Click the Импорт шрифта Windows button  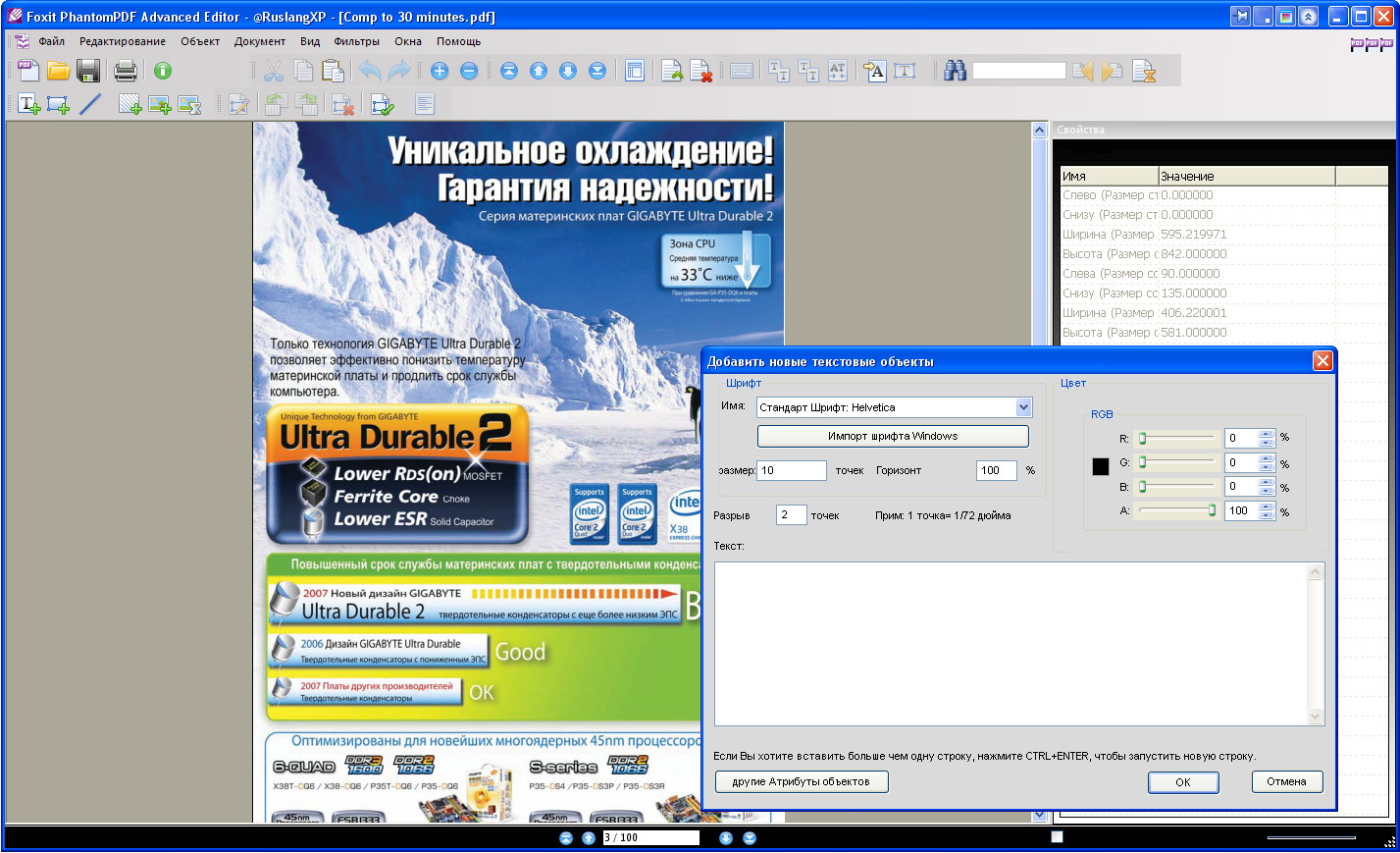pyautogui.click(x=893, y=436)
